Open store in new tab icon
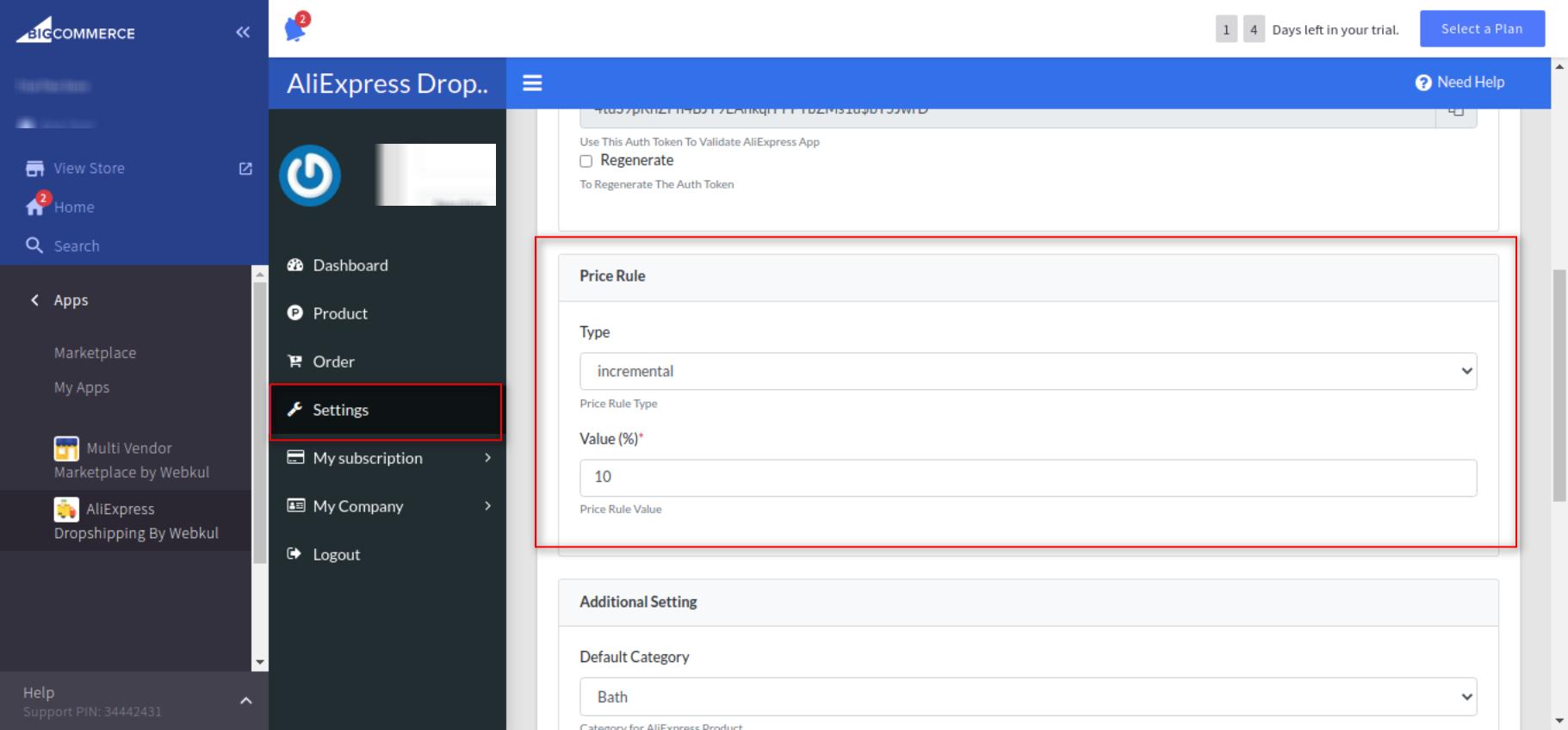1568x730 pixels. [245, 169]
